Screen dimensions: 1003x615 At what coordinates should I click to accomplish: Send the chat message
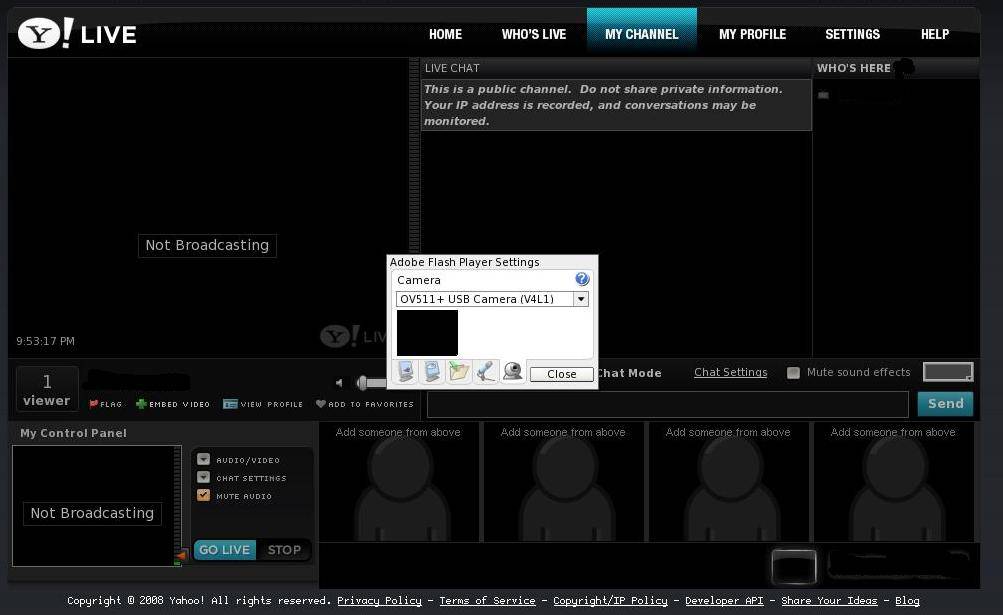(945, 404)
